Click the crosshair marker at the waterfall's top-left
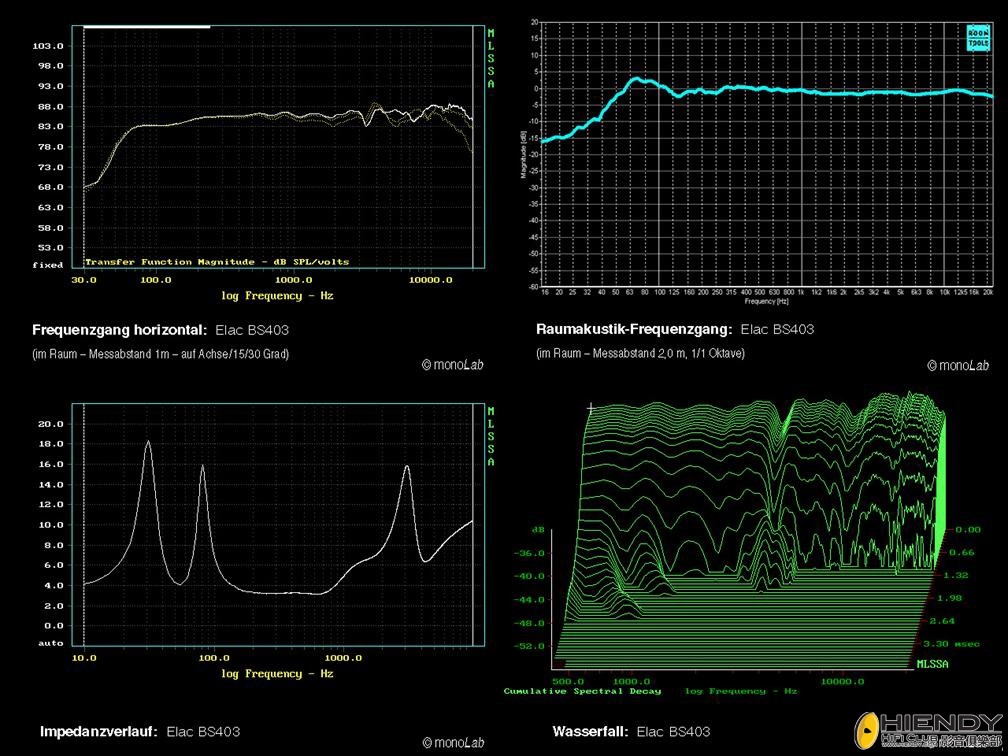Image resolution: width=1008 pixels, height=756 pixels. (x=591, y=408)
